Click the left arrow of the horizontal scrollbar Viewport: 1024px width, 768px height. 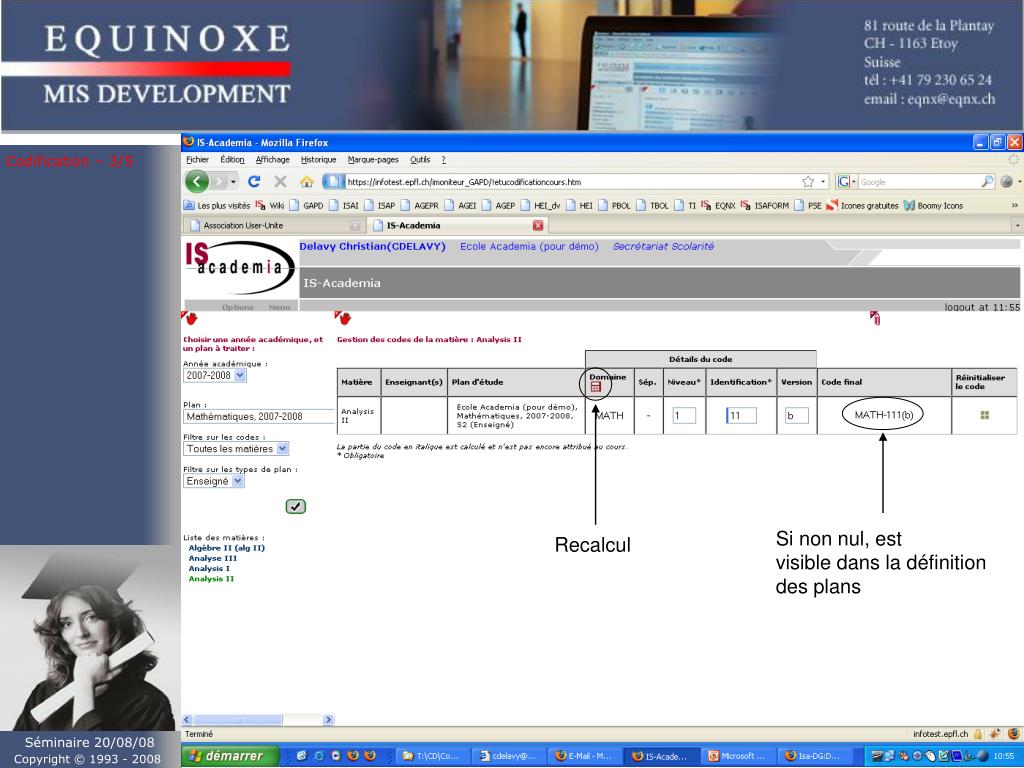[187, 720]
